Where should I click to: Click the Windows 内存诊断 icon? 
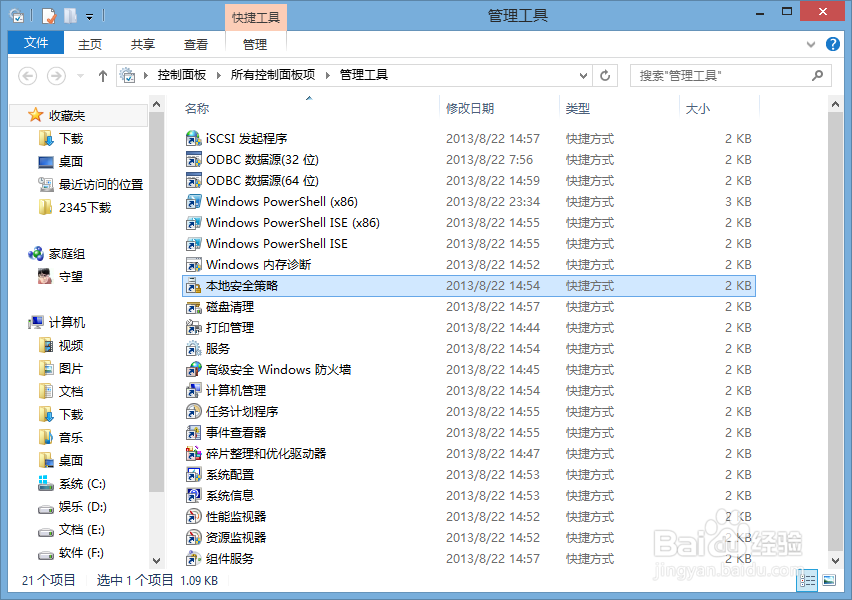tap(193, 265)
